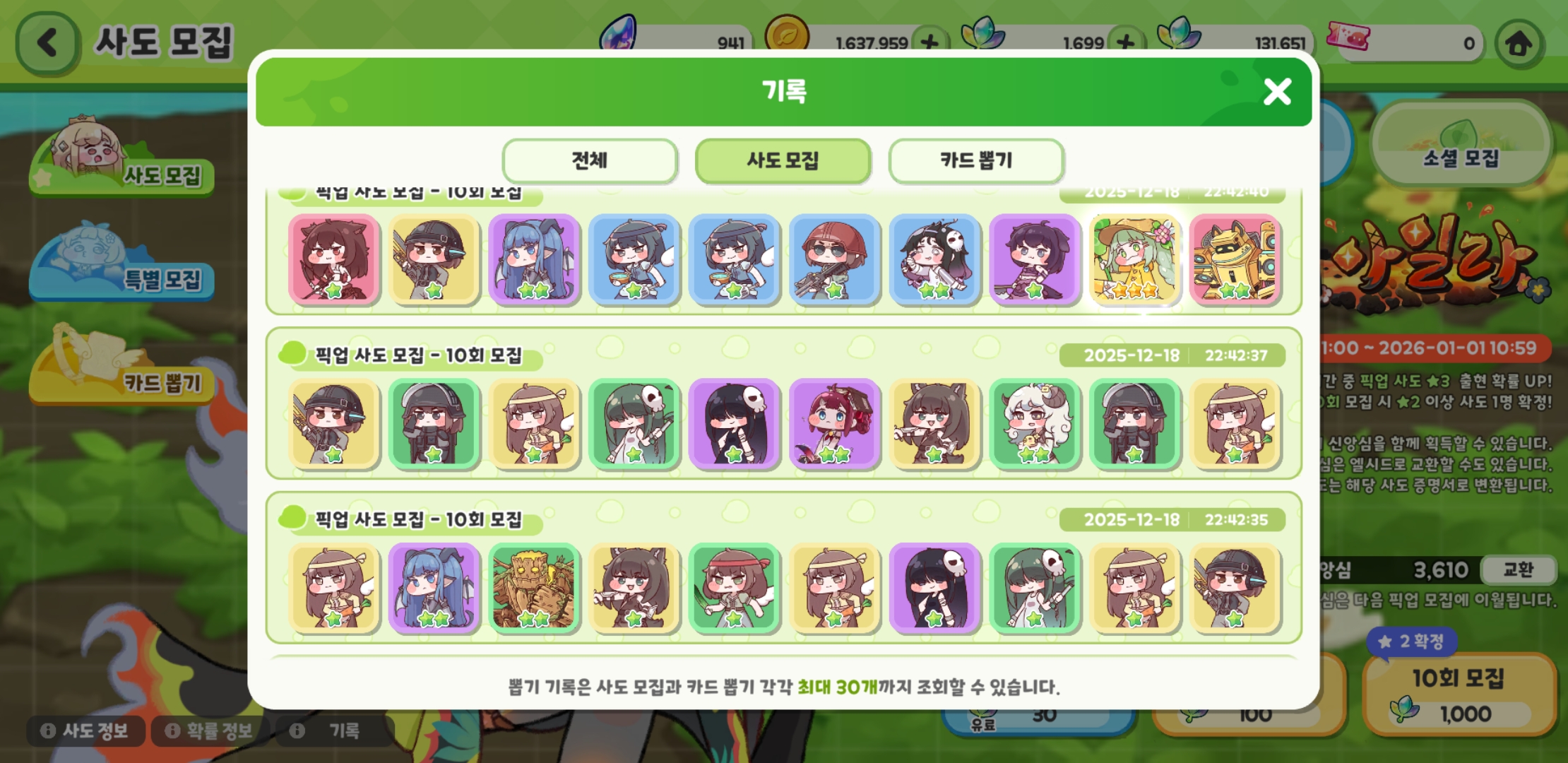
Task: Select the 전체 tab
Action: (x=590, y=161)
